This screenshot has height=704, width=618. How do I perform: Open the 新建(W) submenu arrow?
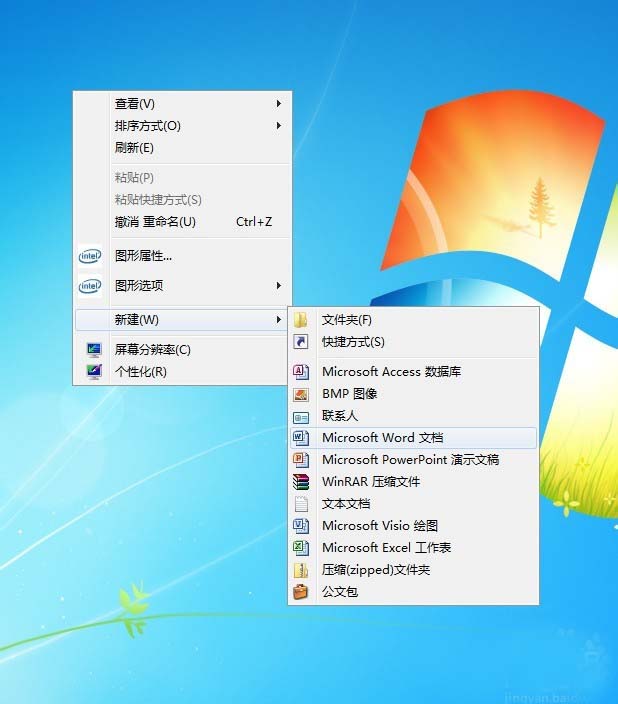279,320
